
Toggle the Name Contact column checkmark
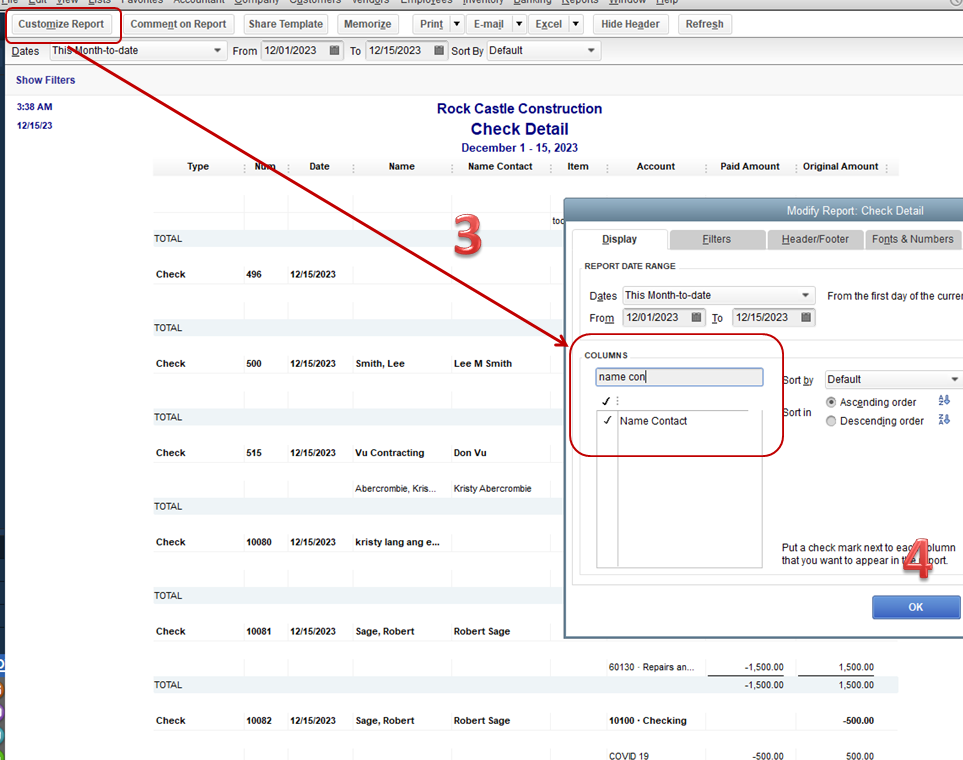607,420
